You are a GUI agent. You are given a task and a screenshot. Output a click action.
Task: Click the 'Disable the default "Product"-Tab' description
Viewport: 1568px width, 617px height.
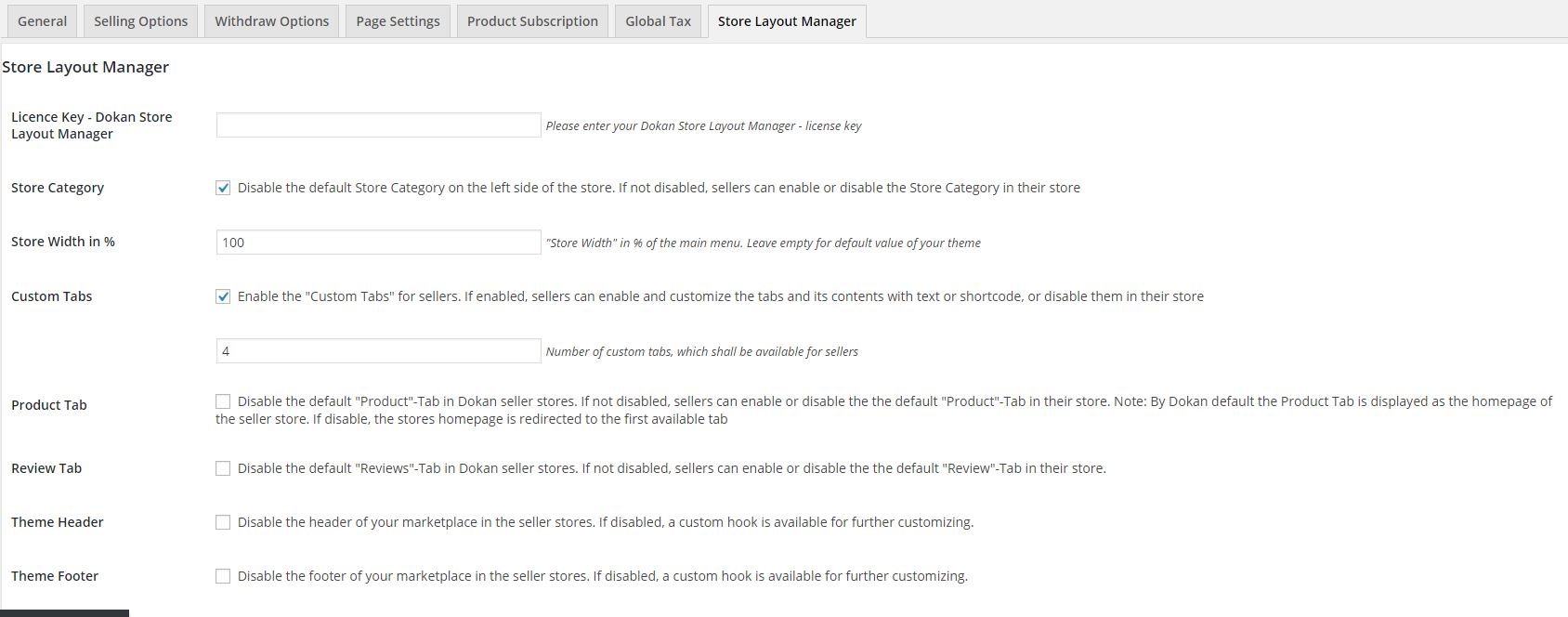[x=884, y=410]
